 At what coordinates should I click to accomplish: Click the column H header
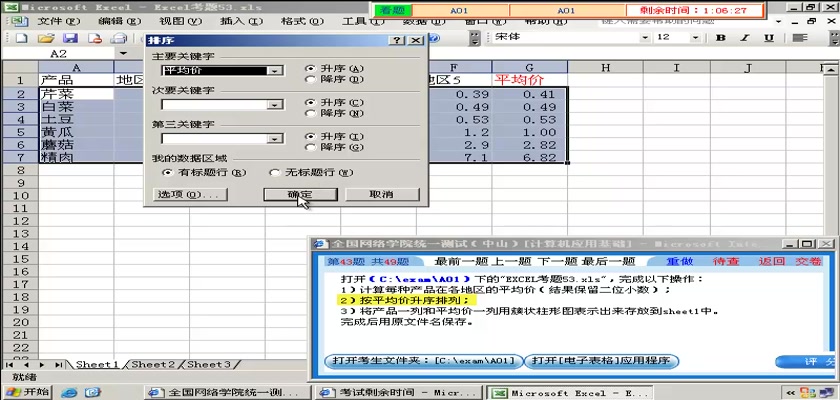coord(605,67)
